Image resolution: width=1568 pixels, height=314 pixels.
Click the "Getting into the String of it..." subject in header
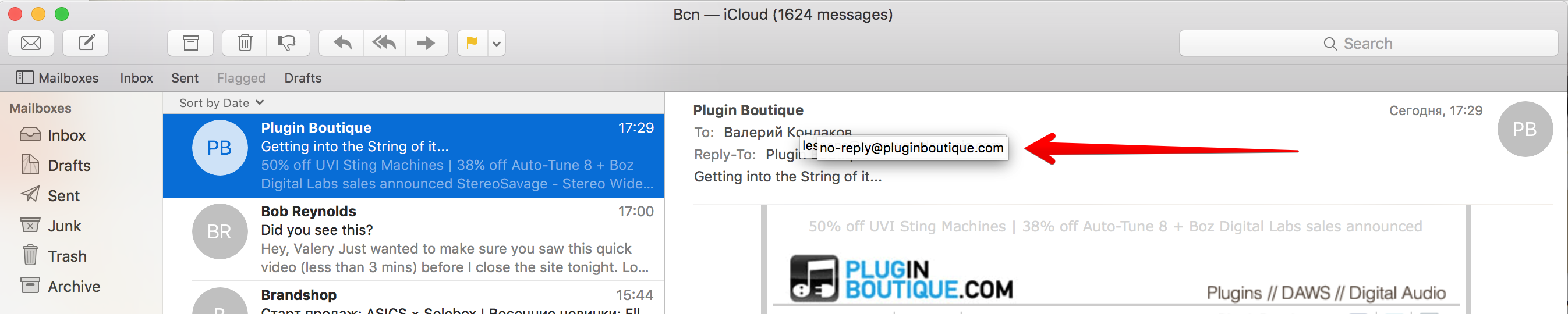[788, 177]
